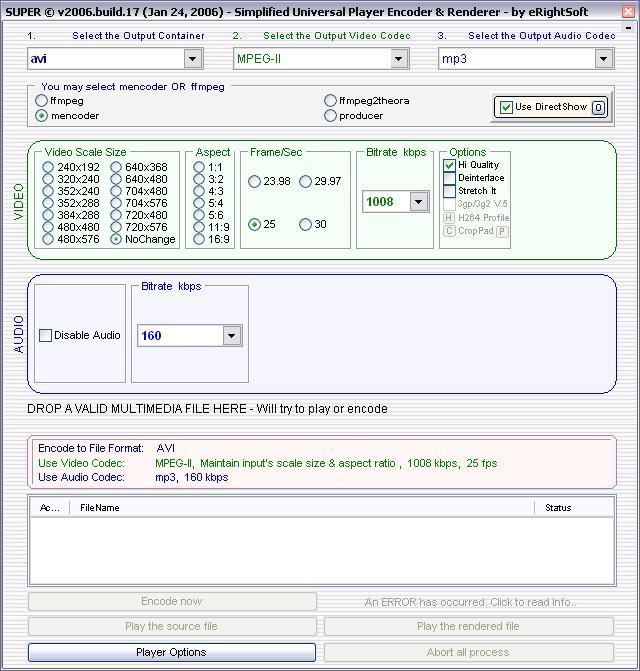
Task: Pick 29.97 frames per second
Action: point(305,182)
